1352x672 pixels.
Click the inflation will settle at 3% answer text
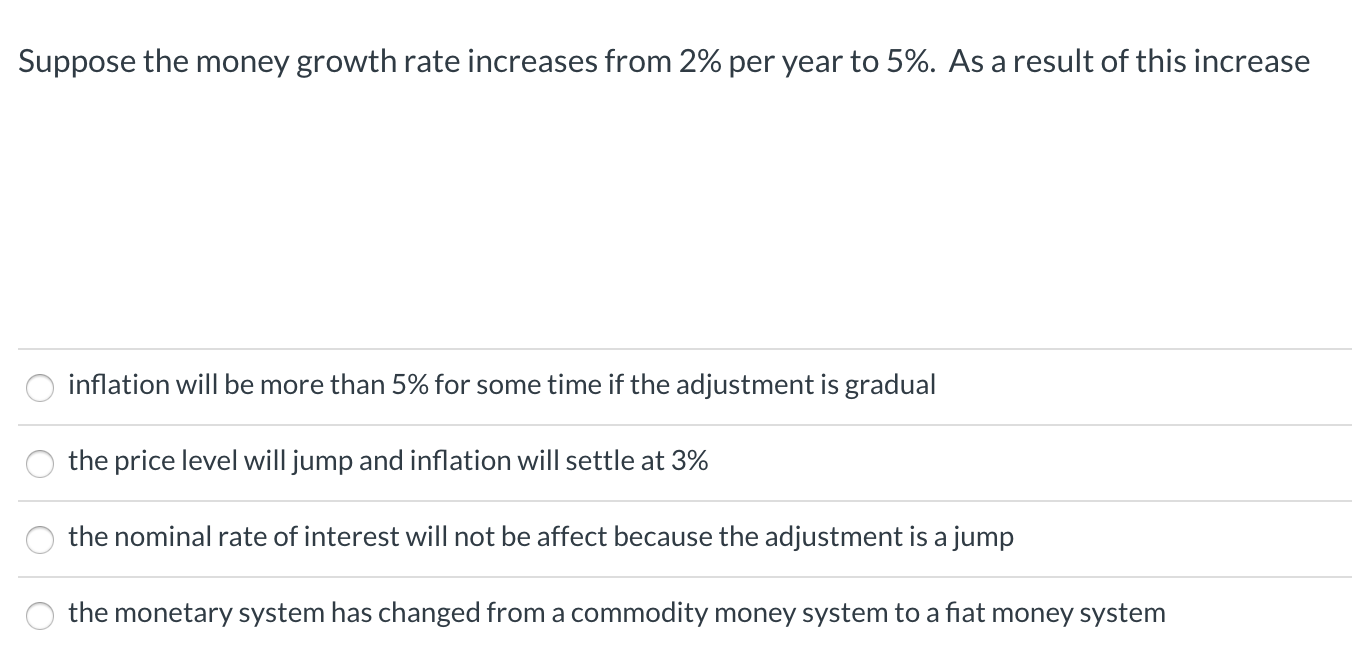388,461
